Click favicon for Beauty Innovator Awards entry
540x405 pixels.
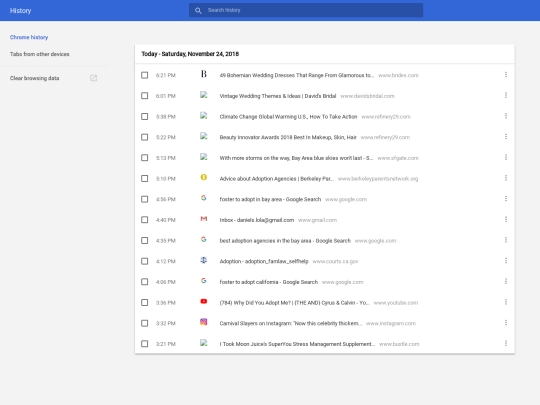click(x=204, y=136)
